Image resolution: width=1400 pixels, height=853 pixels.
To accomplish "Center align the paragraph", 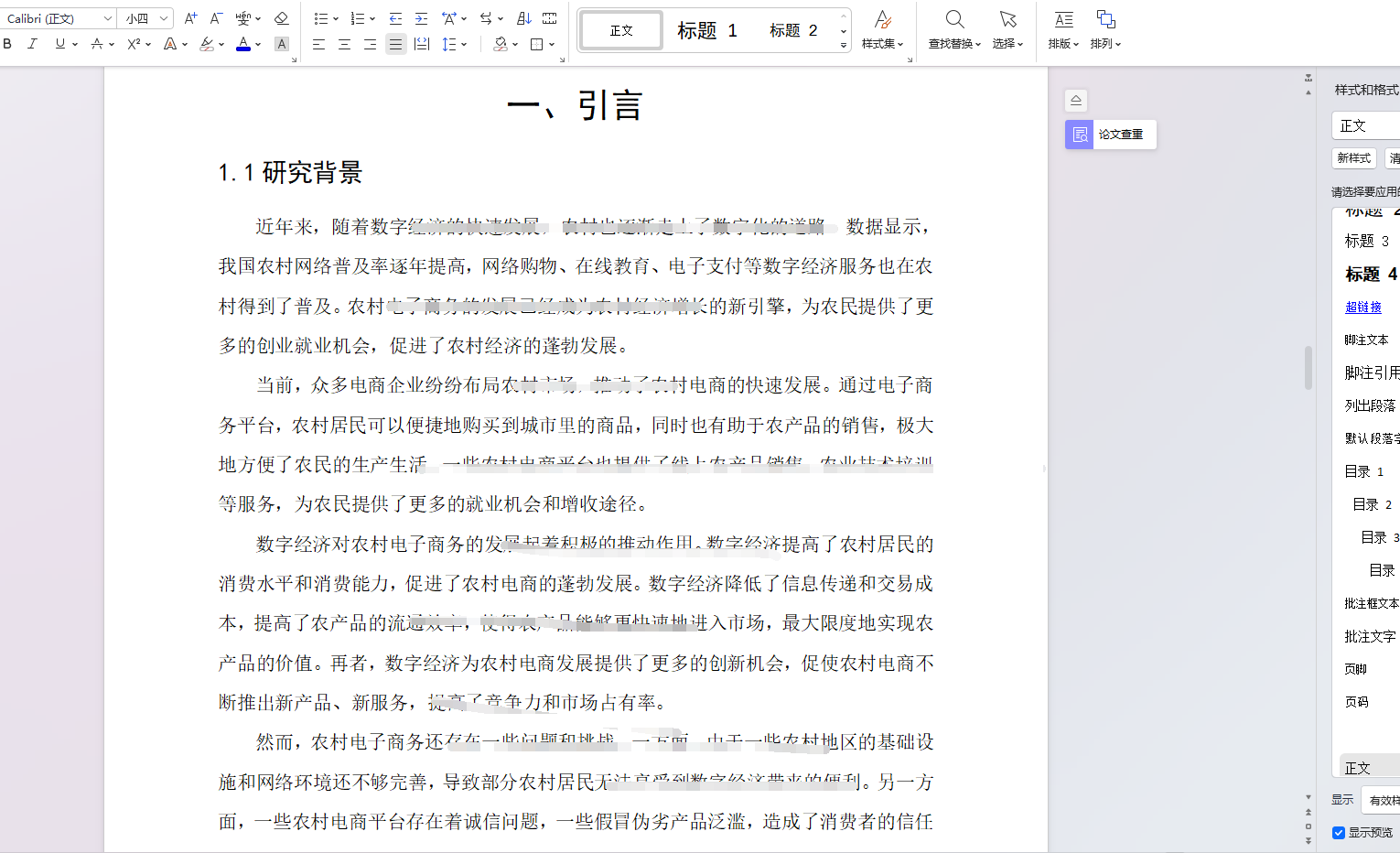I will [x=344, y=44].
